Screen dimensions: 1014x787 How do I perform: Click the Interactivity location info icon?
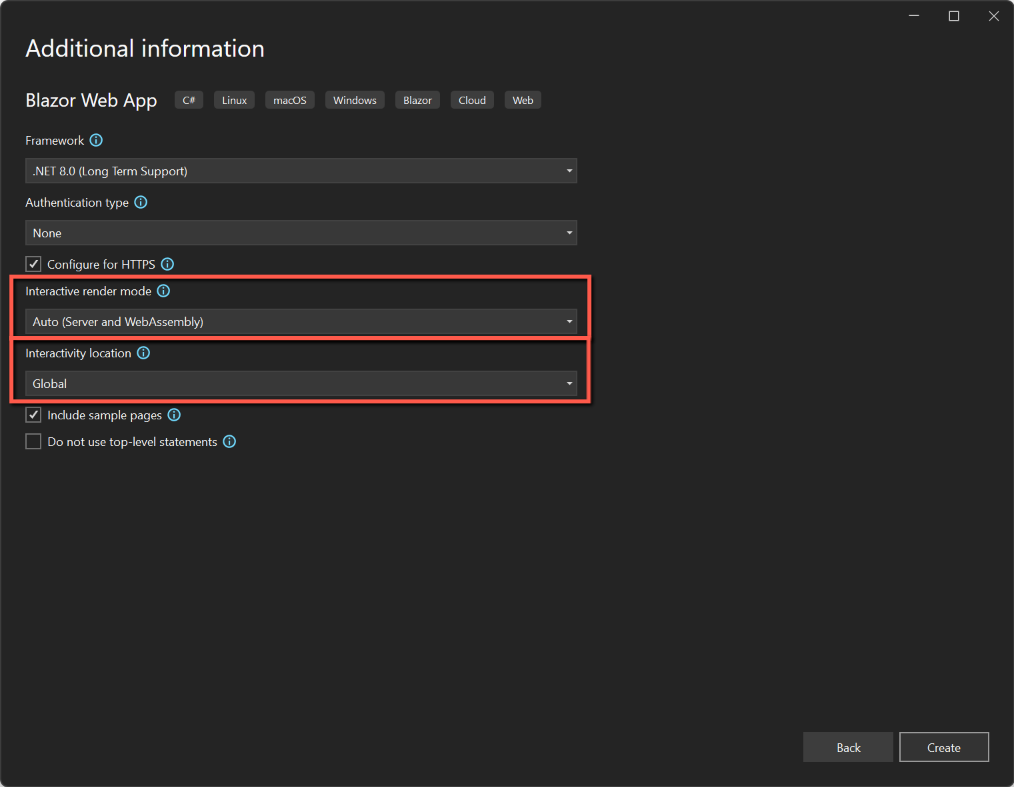143,352
